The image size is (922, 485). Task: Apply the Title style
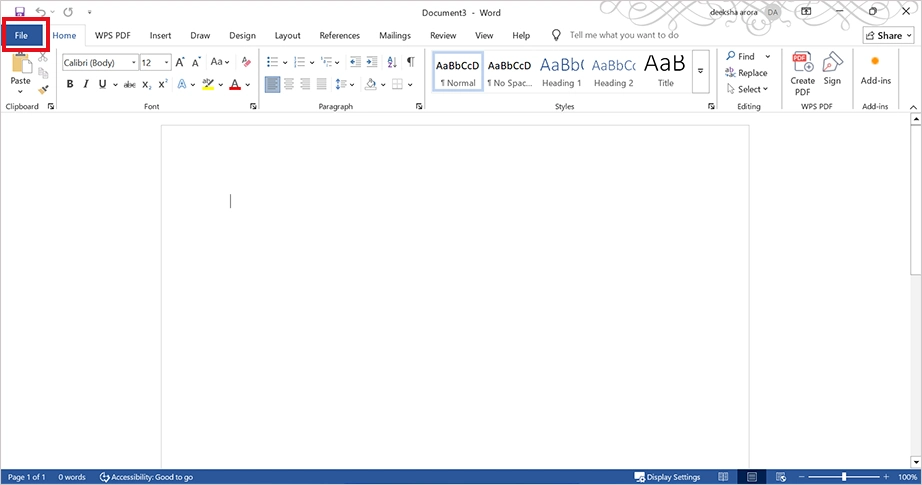pos(665,71)
